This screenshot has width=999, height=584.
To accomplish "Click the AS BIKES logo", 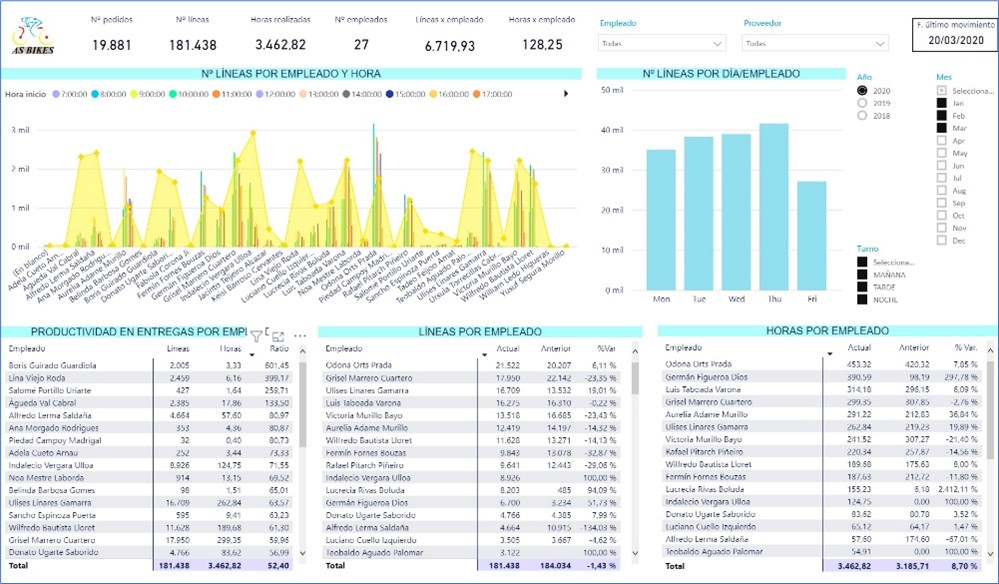I will pyautogui.click(x=33, y=36).
